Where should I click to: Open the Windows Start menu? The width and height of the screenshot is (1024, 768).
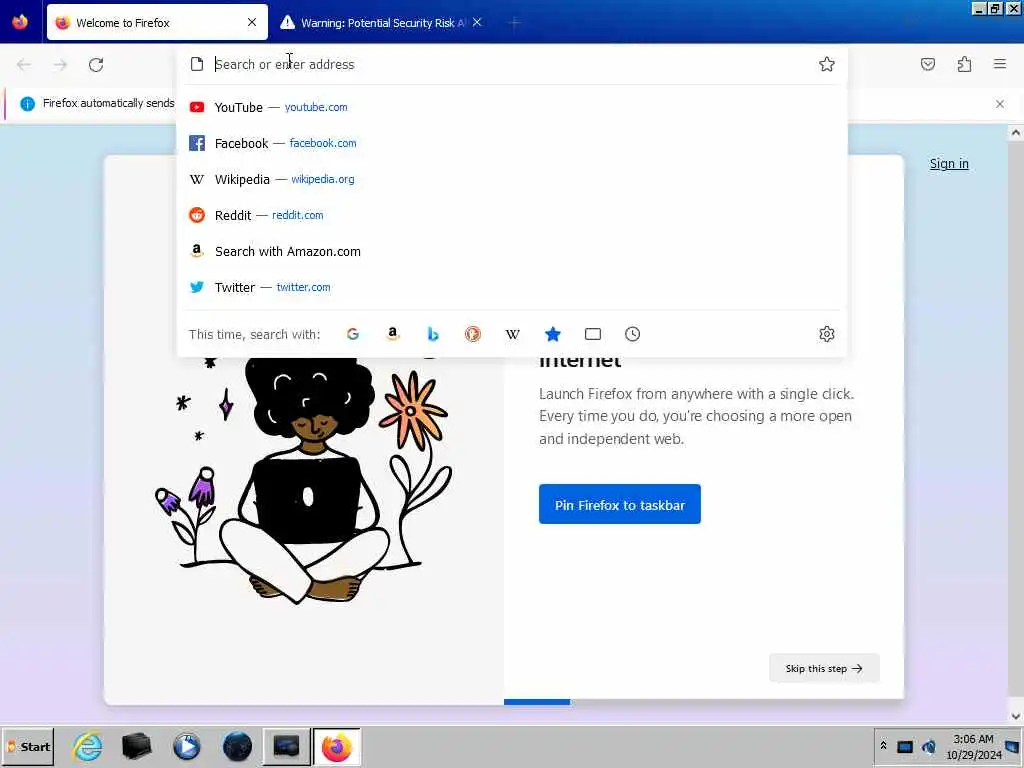[x=28, y=746]
